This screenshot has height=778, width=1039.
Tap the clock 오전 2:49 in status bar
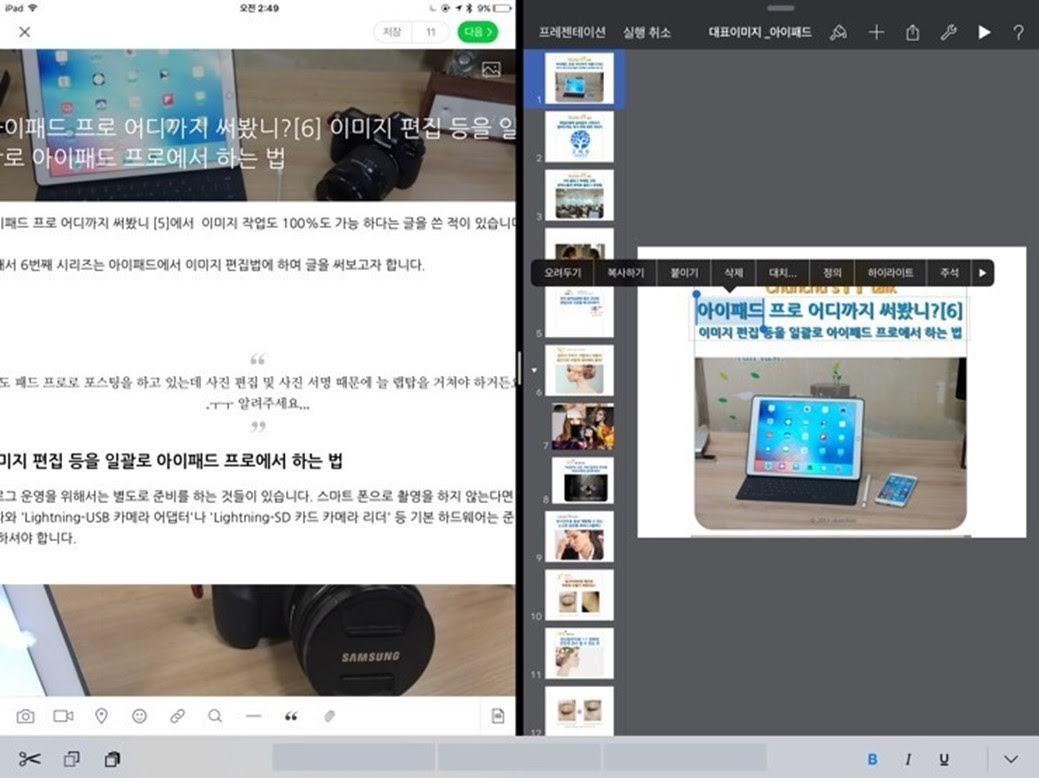[259, 8]
